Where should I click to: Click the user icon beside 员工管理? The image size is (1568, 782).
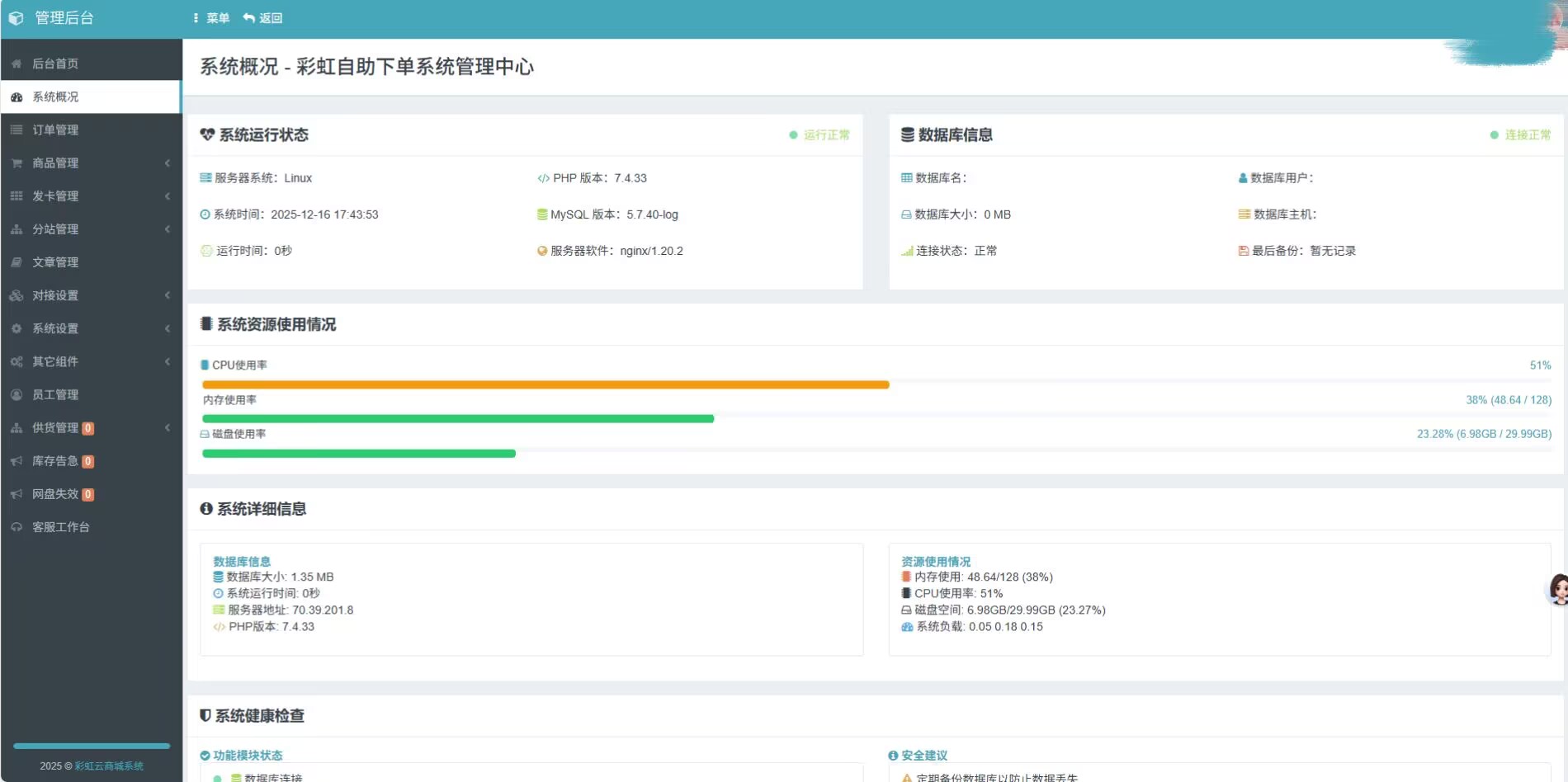[x=17, y=395]
